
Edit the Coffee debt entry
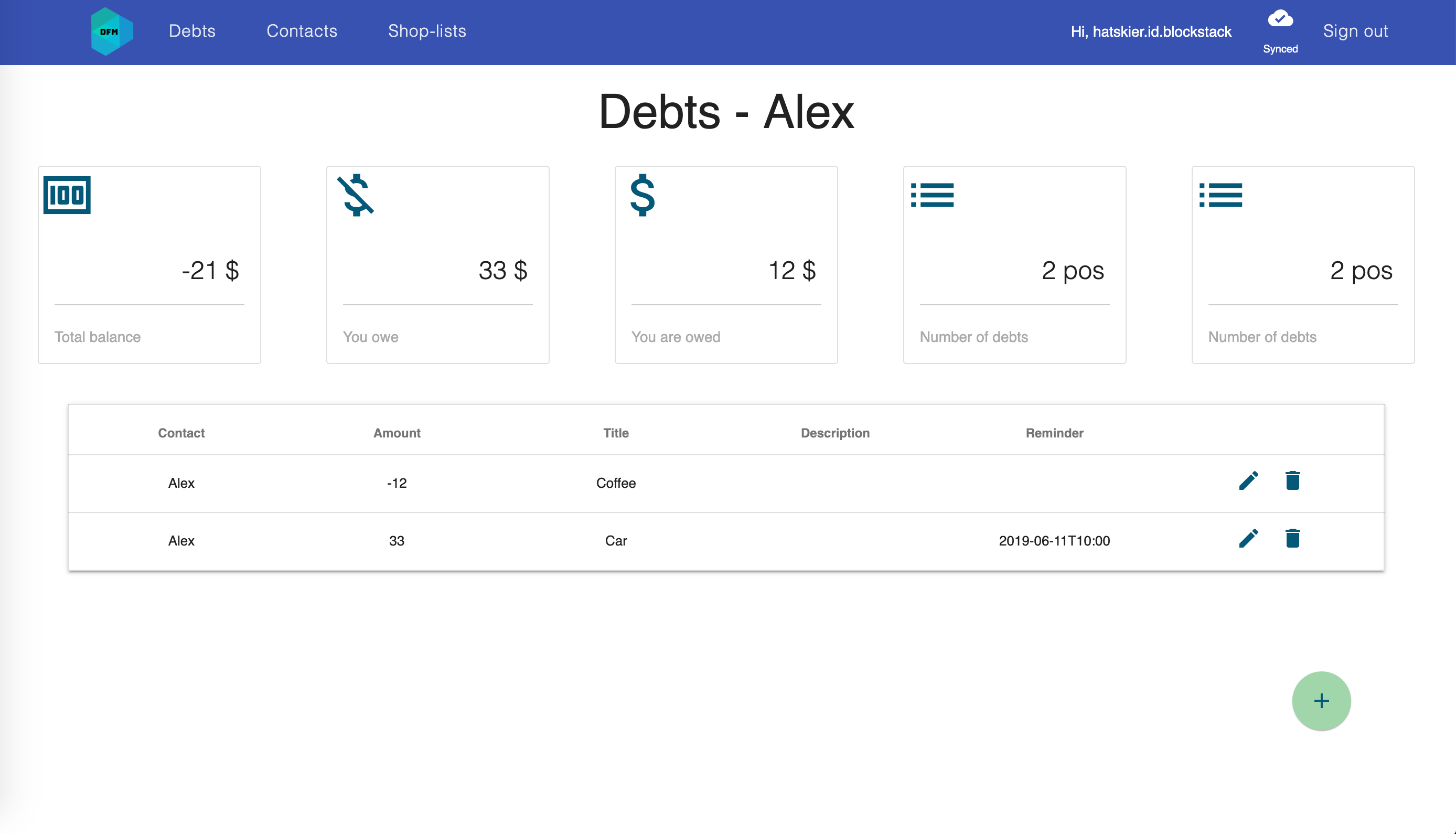click(x=1248, y=480)
